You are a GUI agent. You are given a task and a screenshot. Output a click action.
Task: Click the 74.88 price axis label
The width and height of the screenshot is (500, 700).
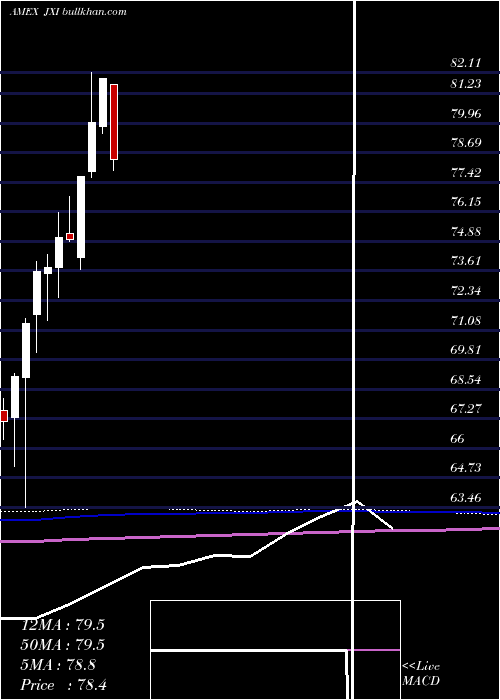pyautogui.click(x=466, y=231)
